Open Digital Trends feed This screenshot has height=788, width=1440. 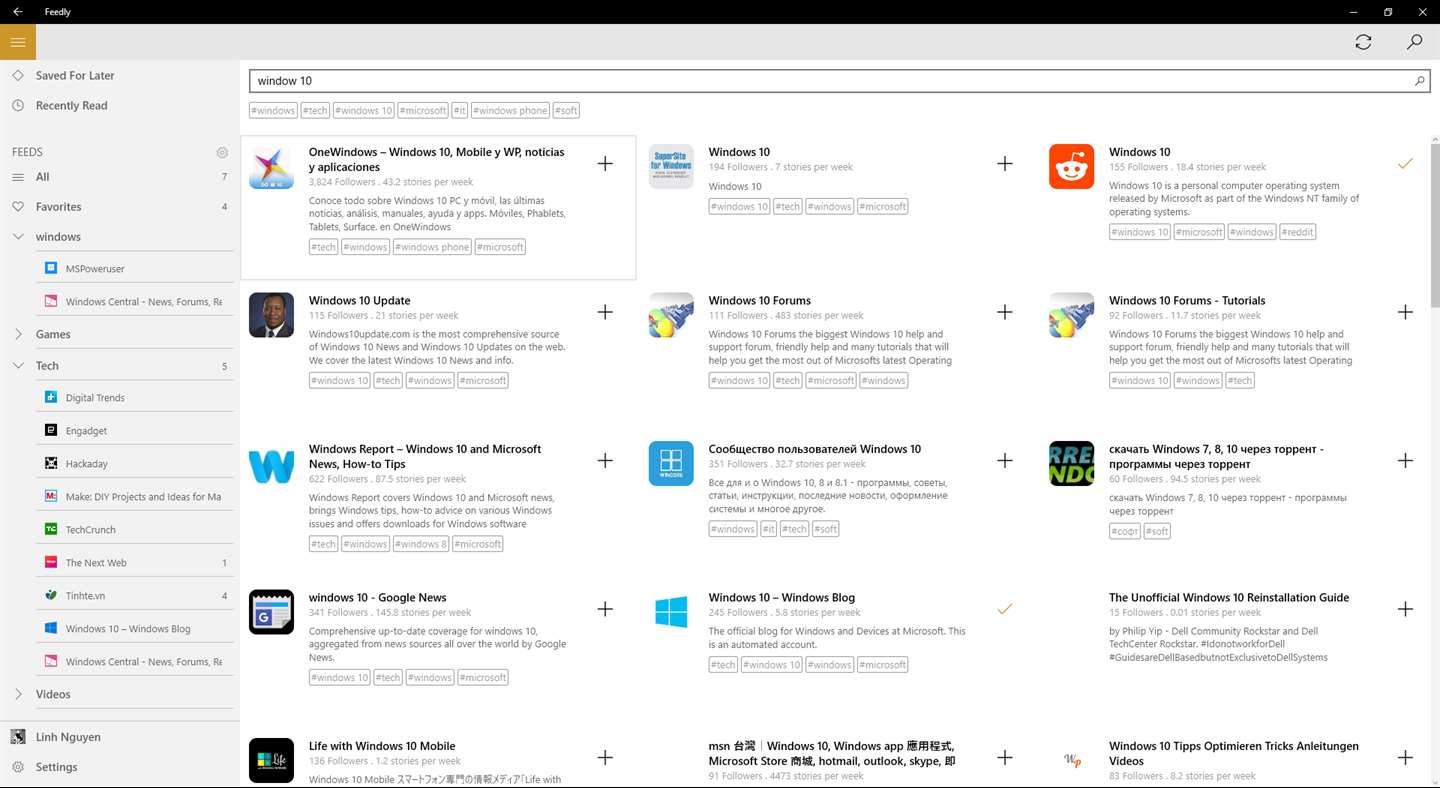tap(95, 398)
